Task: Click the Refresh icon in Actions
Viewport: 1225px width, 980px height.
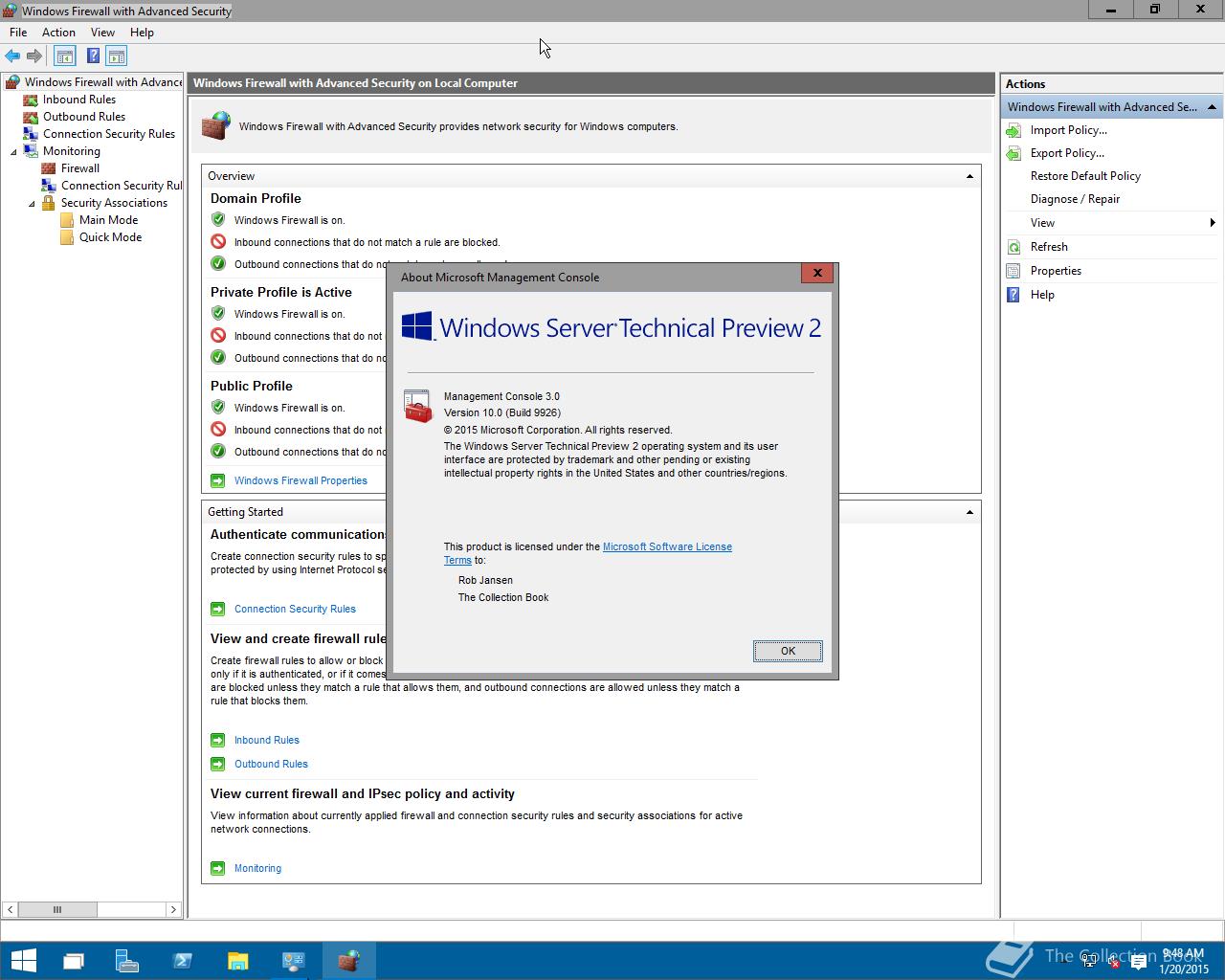Action: (1014, 247)
